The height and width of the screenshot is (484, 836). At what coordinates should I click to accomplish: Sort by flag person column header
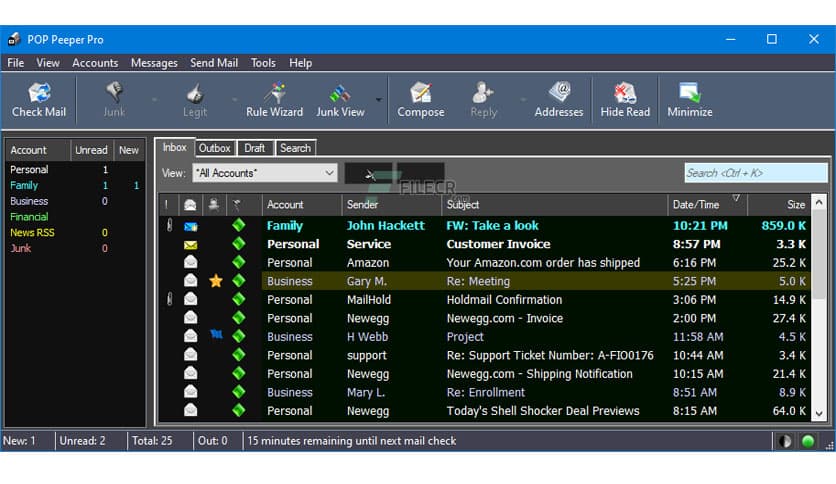pyautogui.click(x=213, y=205)
